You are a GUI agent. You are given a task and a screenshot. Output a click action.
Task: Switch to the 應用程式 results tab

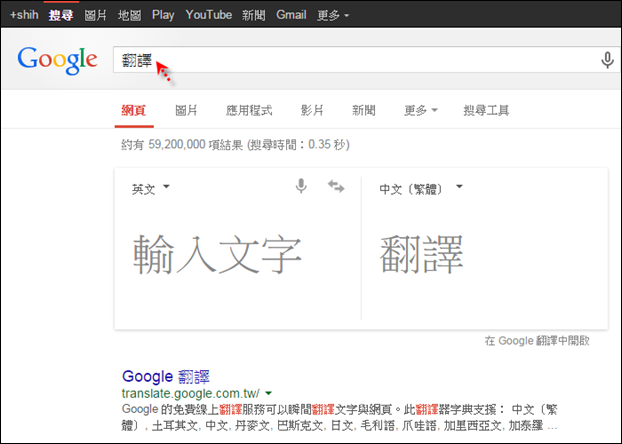coord(249,110)
